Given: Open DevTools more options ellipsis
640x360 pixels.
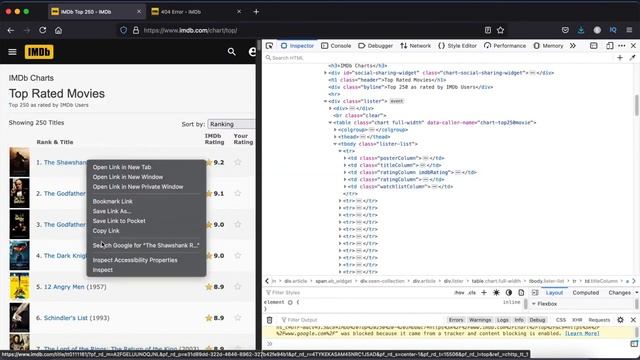Looking at the screenshot, I should (621, 46).
